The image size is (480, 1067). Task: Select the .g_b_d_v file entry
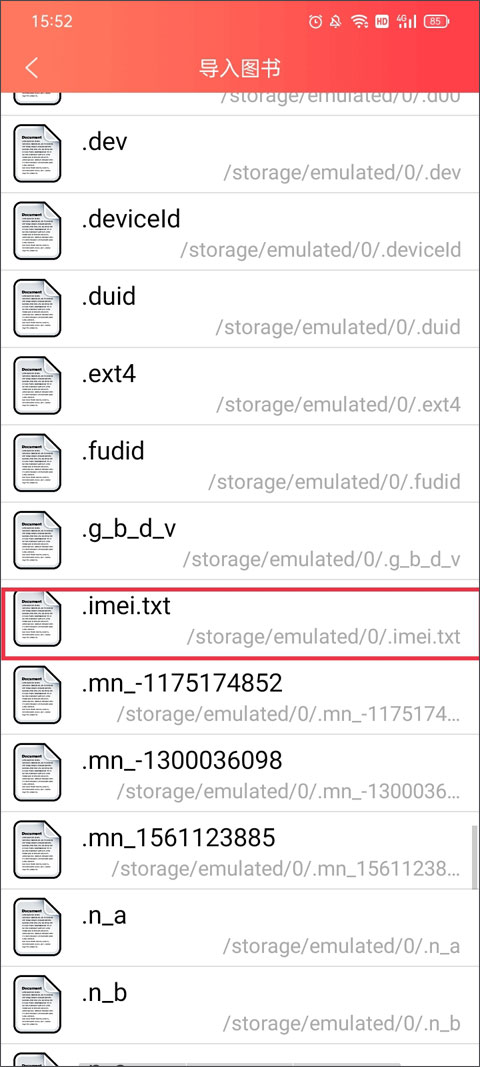(240, 541)
